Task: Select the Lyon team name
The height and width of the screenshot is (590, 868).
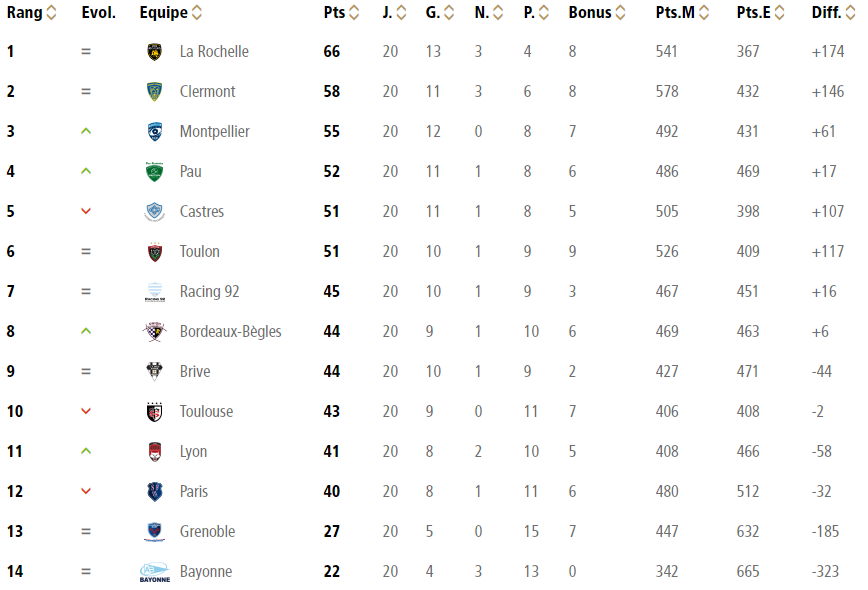Action: 193,452
